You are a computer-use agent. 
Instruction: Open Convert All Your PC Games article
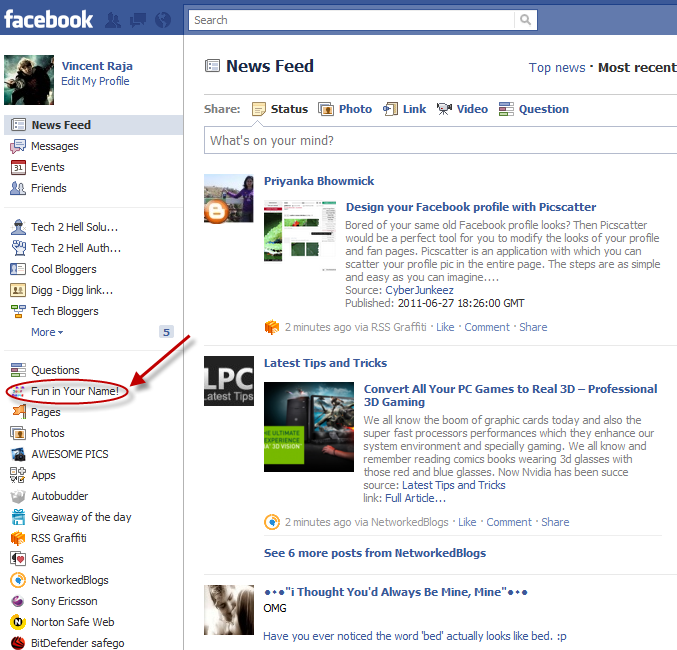510,395
